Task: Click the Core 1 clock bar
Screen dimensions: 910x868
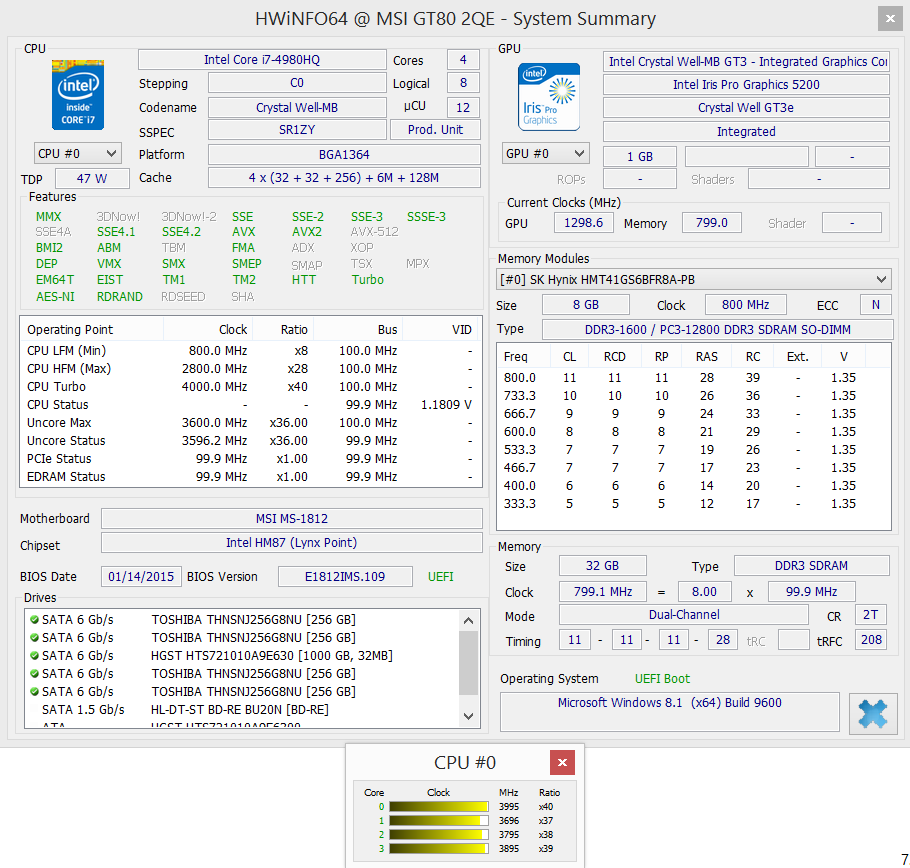Action: tap(439, 820)
